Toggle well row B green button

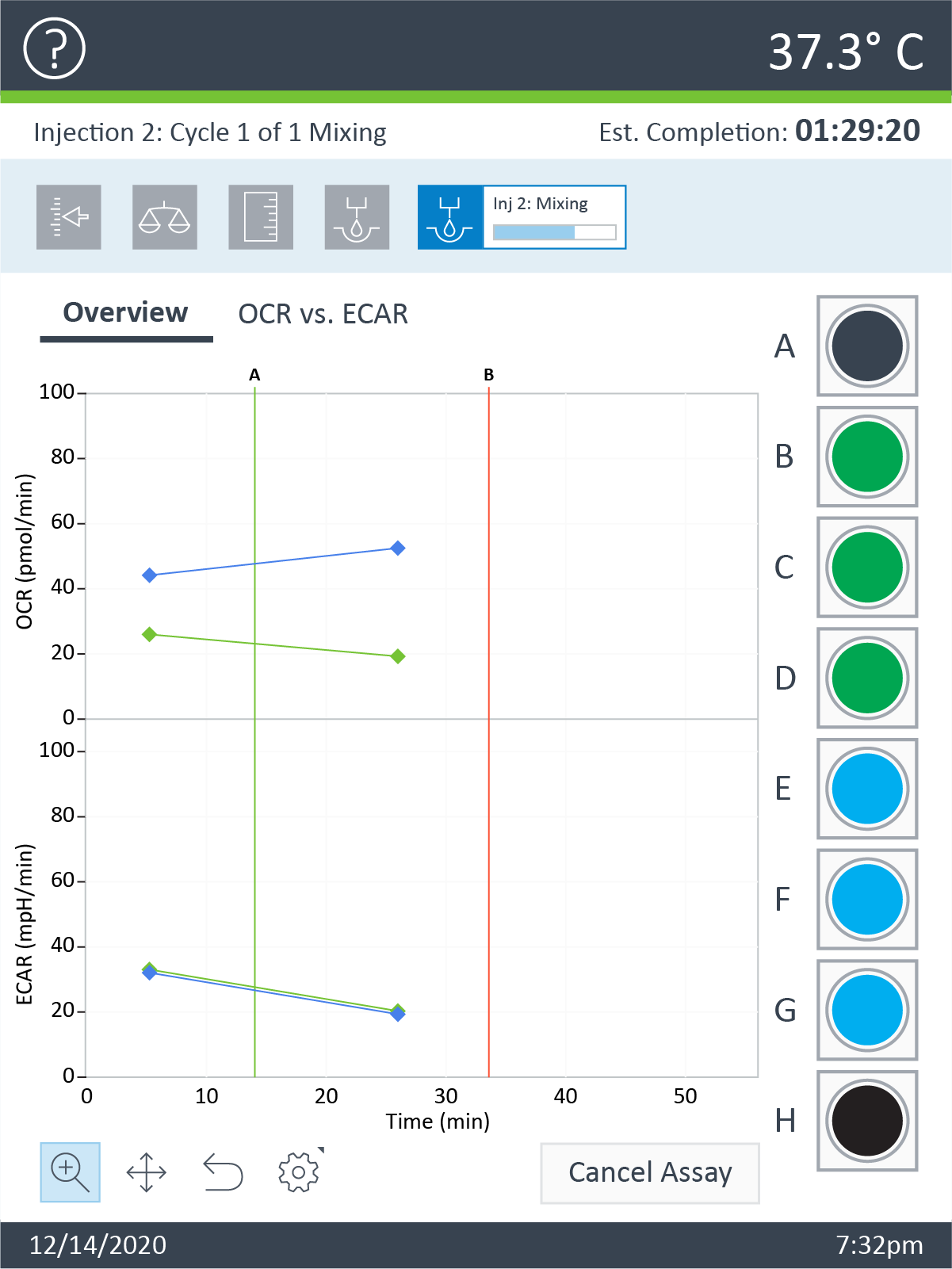tap(867, 457)
